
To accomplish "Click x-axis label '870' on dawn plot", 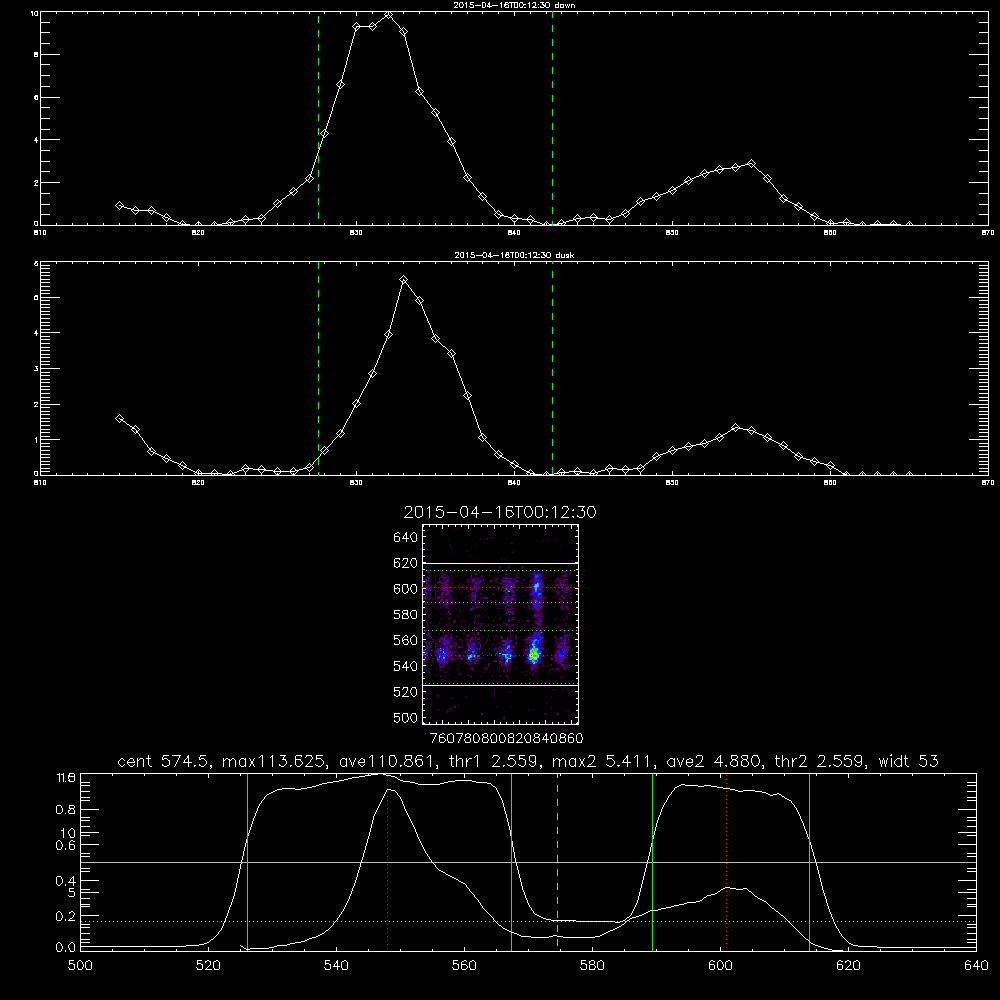I will pos(988,233).
